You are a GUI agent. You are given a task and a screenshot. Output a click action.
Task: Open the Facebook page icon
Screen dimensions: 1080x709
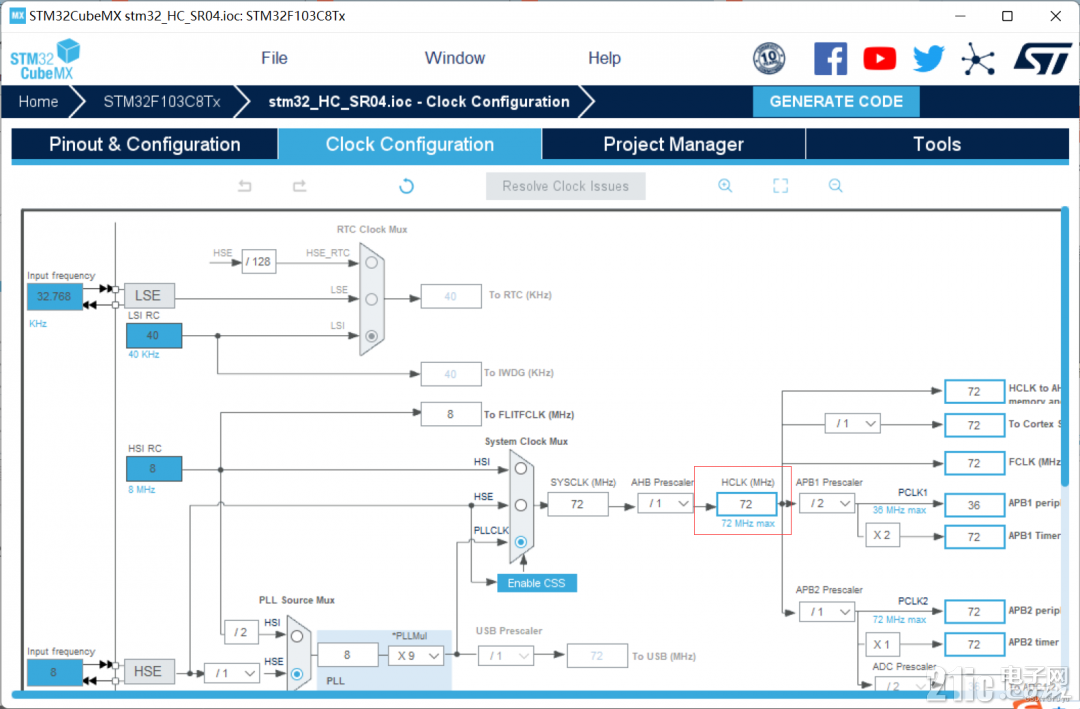pos(830,59)
